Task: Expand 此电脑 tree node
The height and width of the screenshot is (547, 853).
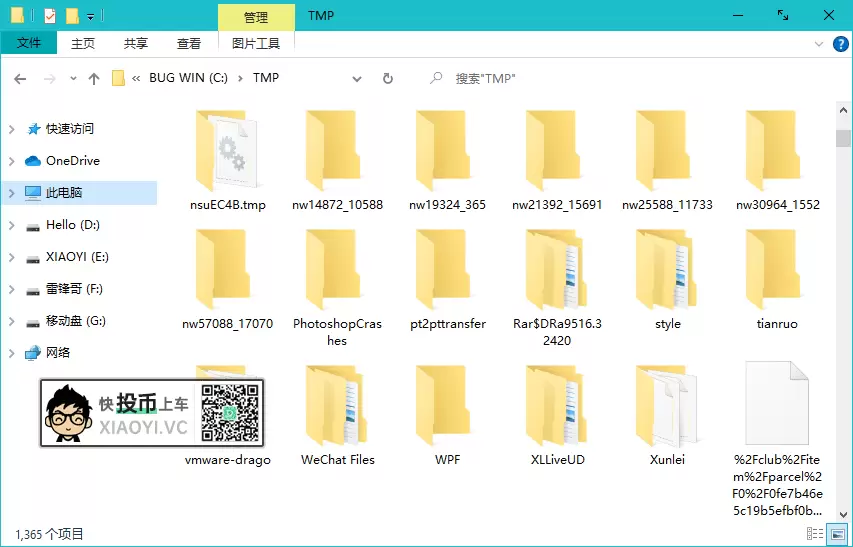Action: 11,193
